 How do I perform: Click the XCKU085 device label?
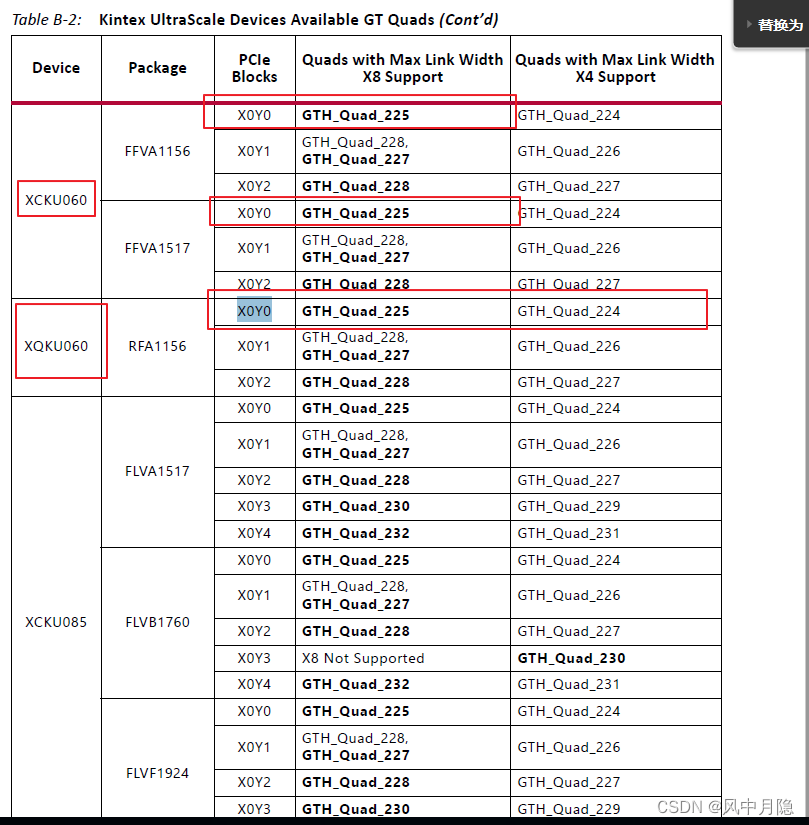(x=55, y=622)
